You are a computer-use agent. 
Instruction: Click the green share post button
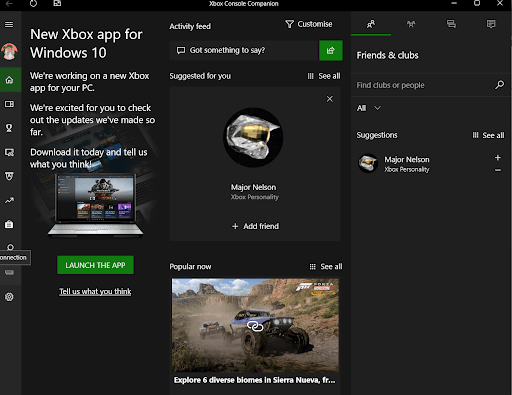(331, 50)
